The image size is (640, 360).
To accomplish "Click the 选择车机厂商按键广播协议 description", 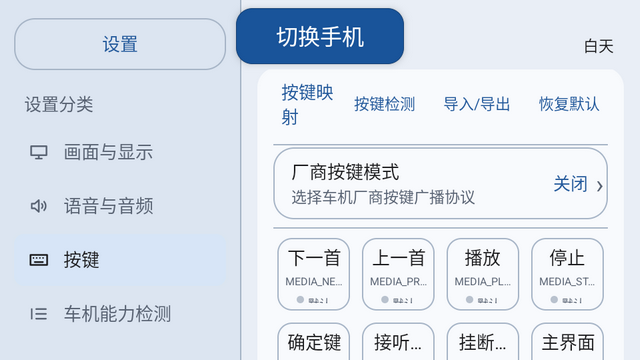I will tap(383, 198).
